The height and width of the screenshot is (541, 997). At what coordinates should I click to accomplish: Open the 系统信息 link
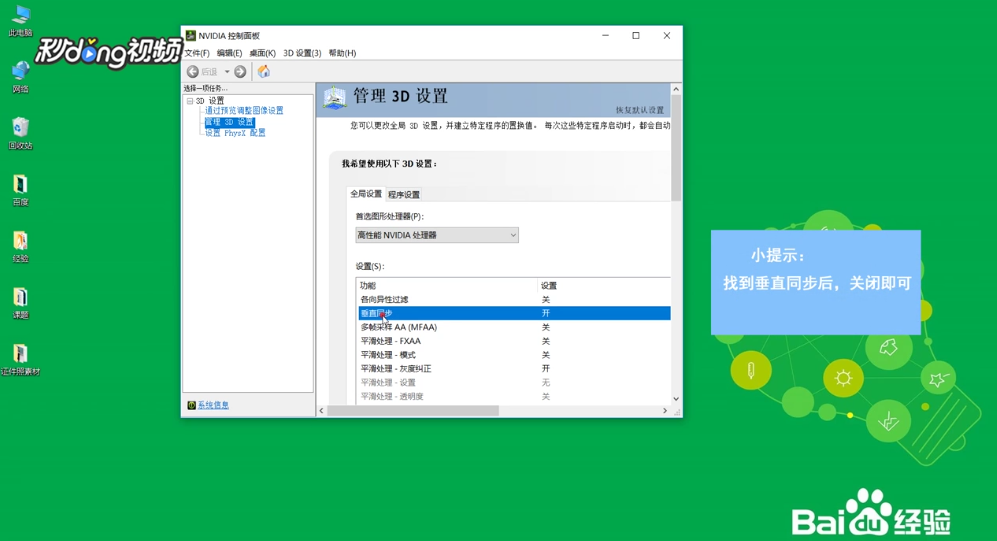point(213,405)
